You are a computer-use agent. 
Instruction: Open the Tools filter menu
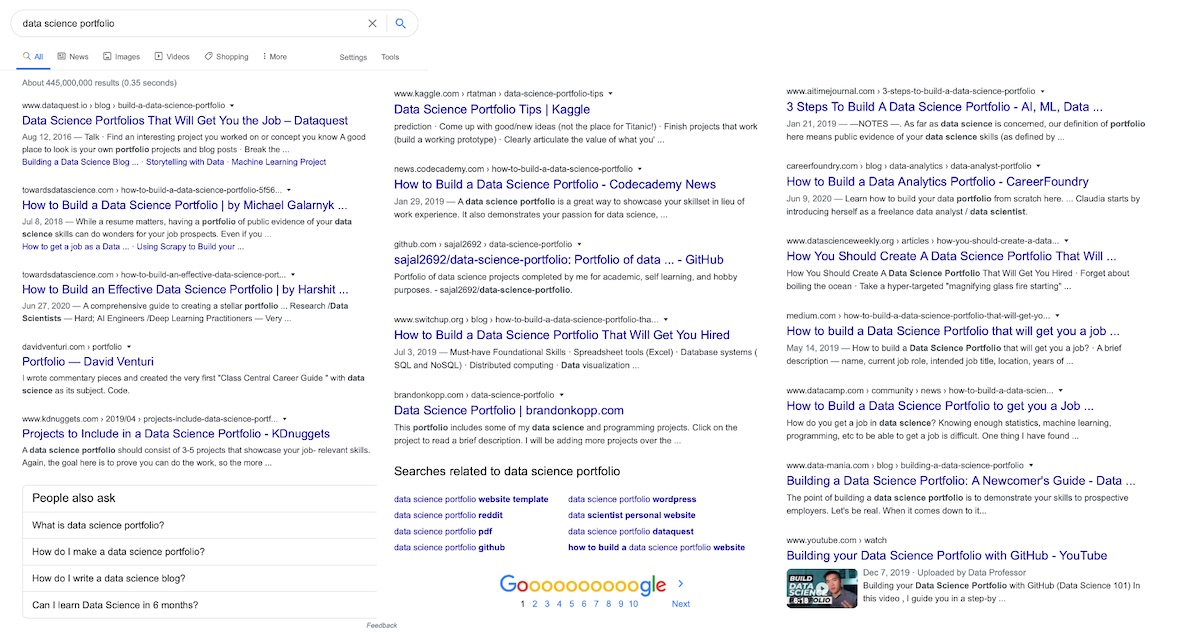pyautogui.click(x=390, y=58)
